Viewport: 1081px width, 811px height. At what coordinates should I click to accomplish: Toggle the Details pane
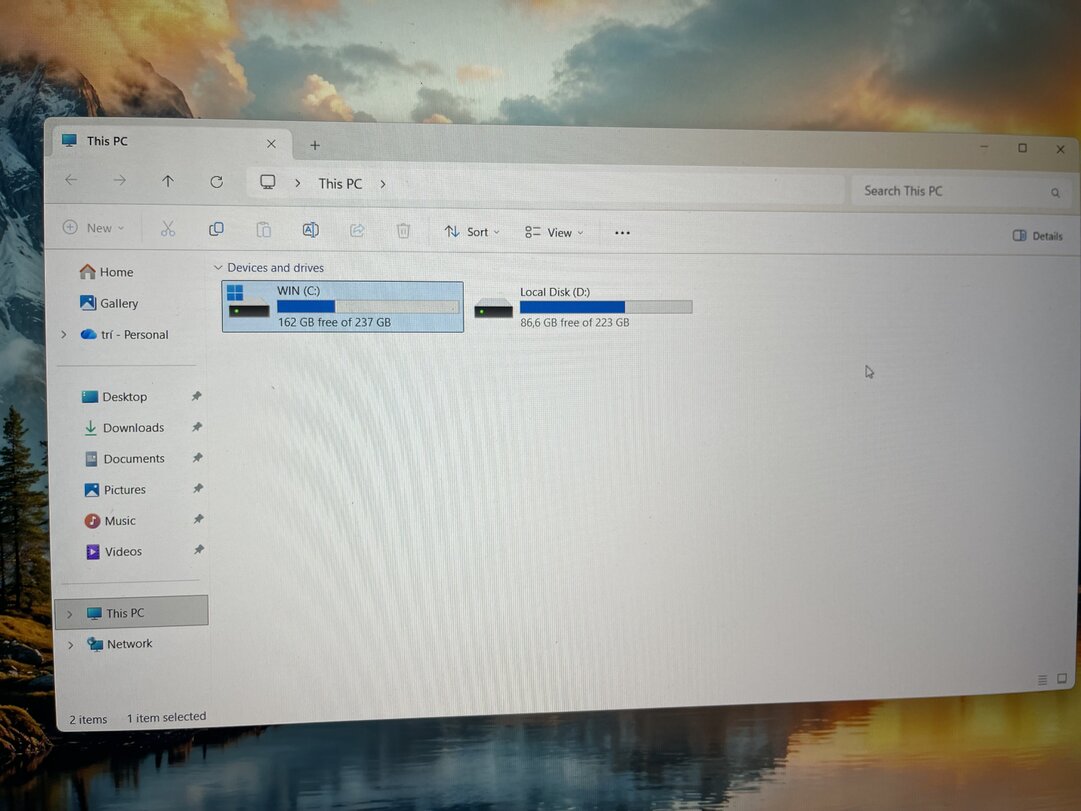pyautogui.click(x=1038, y=236)
